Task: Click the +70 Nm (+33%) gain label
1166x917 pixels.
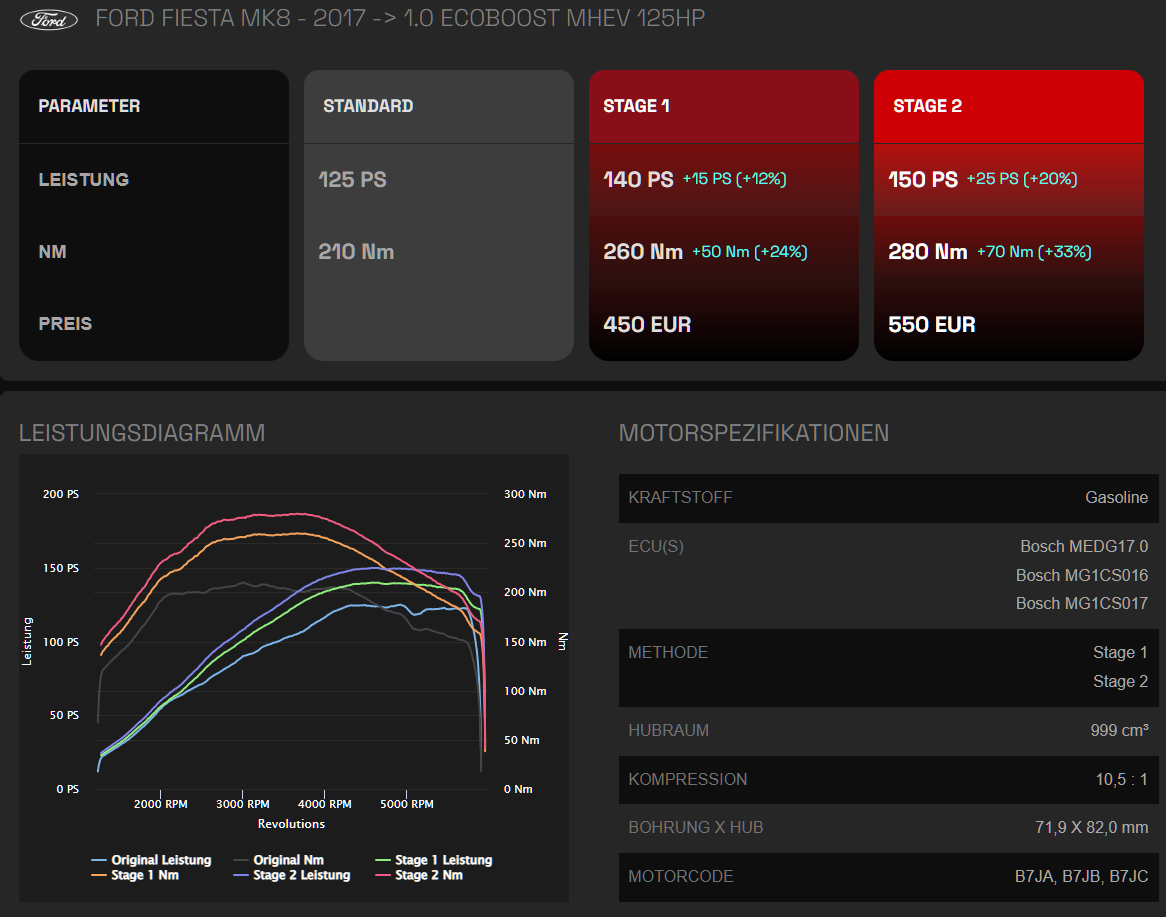Action: pyautogui.click(x=1034, y=252)
